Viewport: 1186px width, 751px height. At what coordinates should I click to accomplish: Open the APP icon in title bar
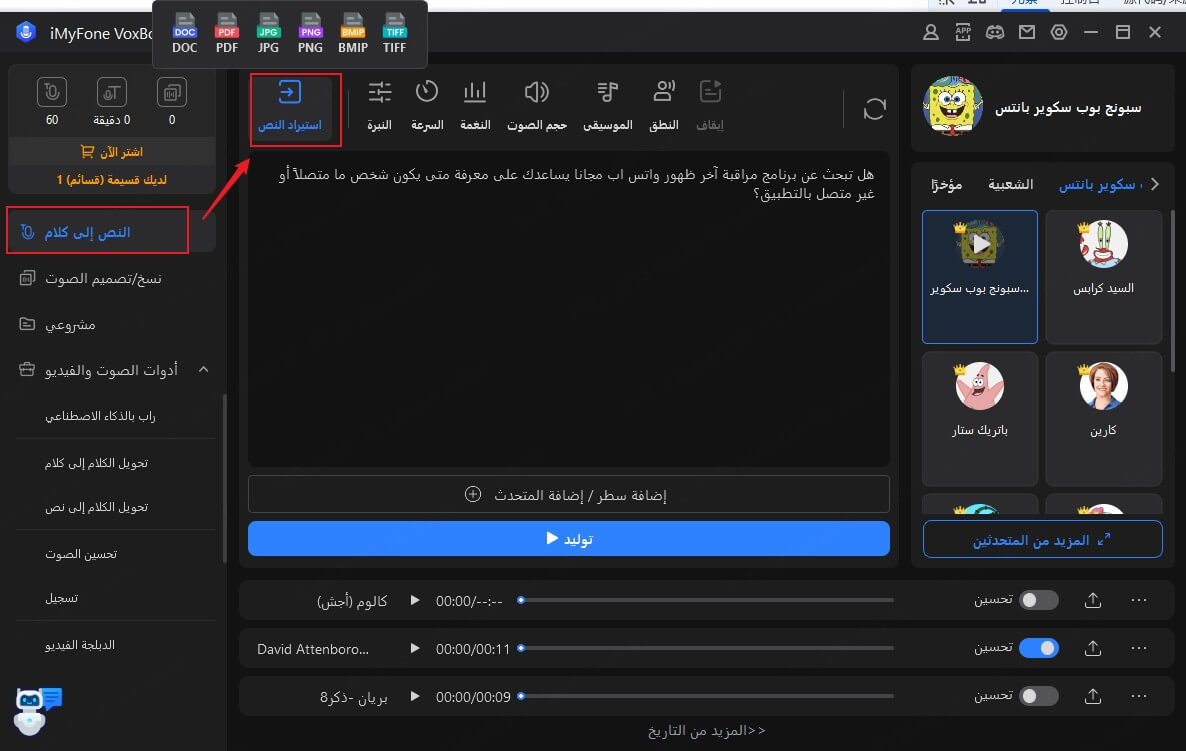(x=963, y=33)
